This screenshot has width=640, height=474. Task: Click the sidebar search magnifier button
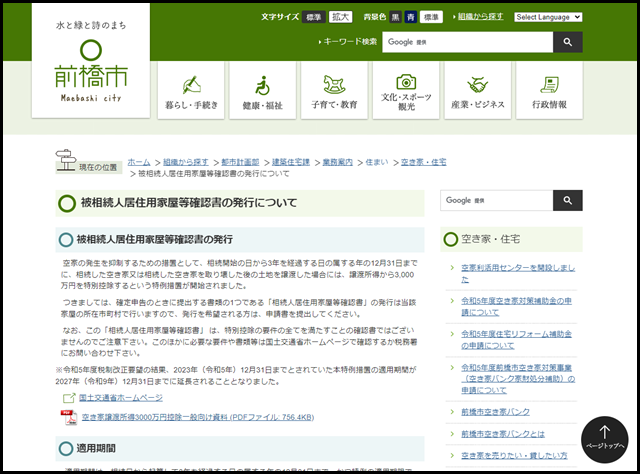pos(567,200)
